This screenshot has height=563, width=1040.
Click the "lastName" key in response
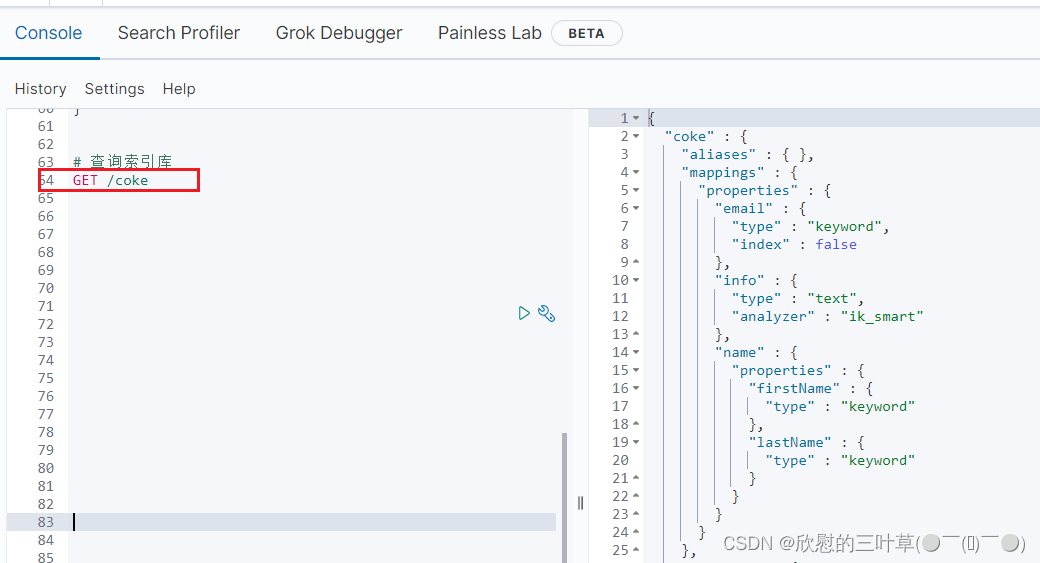[x=790, y=442]
